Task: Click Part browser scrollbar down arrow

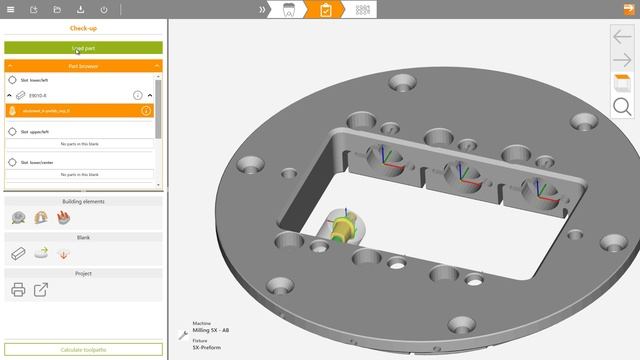Action: pyautogui.click(x=158, y=185)
